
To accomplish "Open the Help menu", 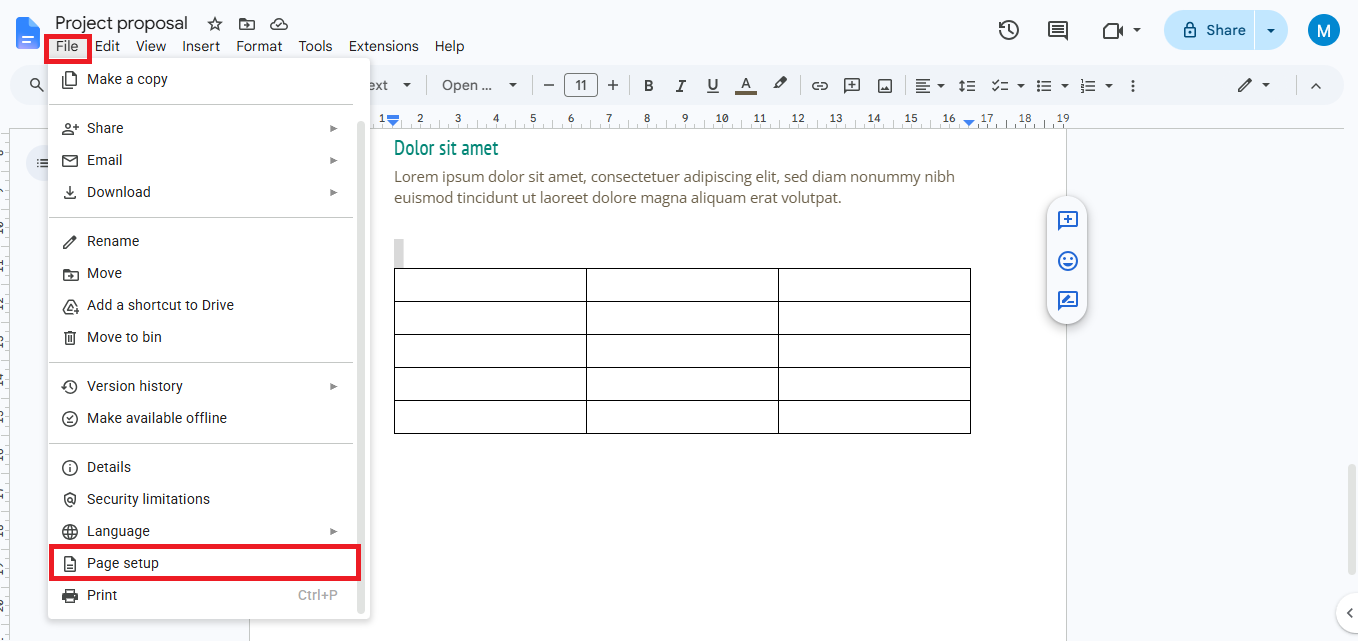I will point(449,46).
